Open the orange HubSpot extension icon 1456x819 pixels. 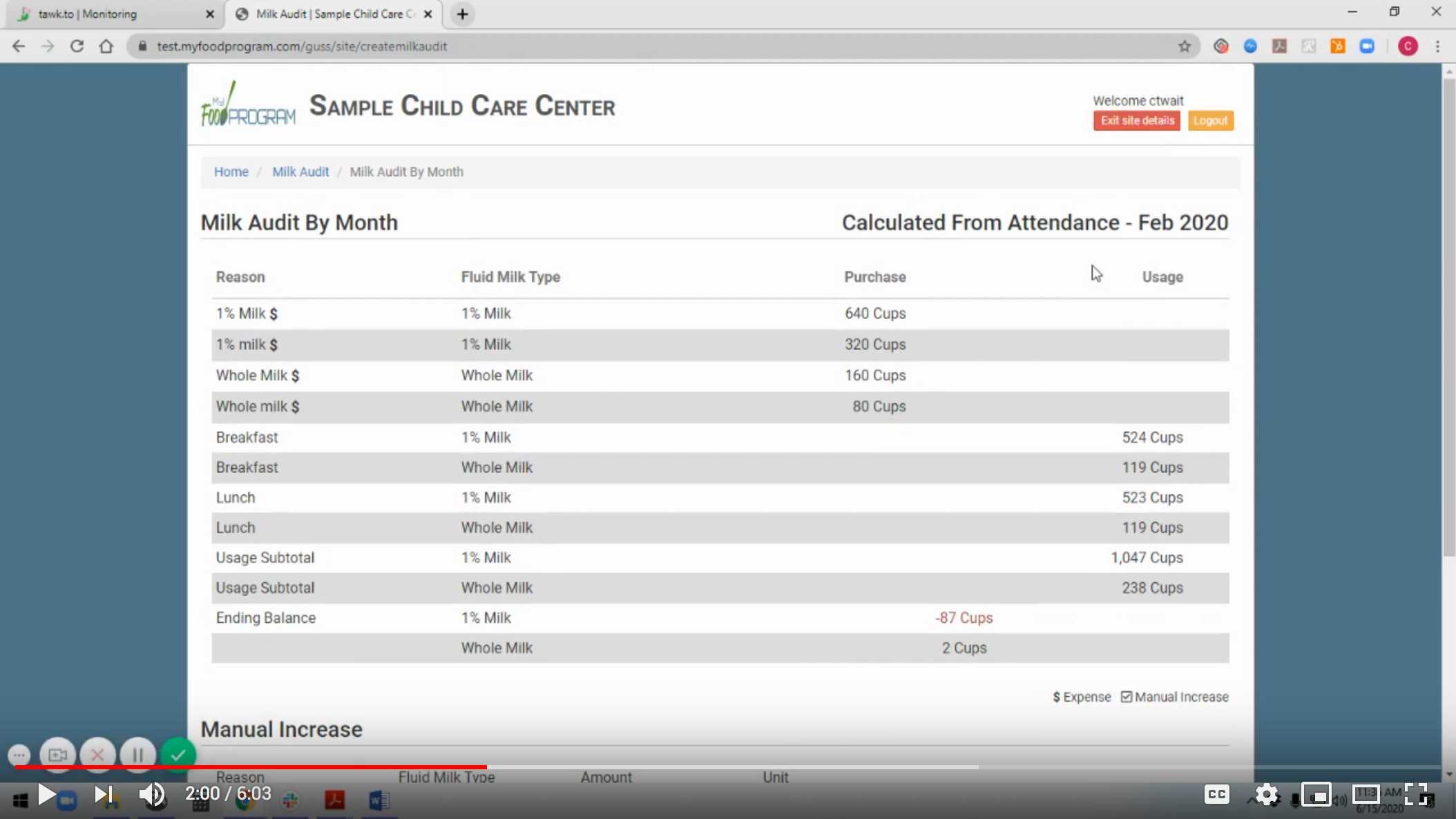click(x=1338, y=46)
